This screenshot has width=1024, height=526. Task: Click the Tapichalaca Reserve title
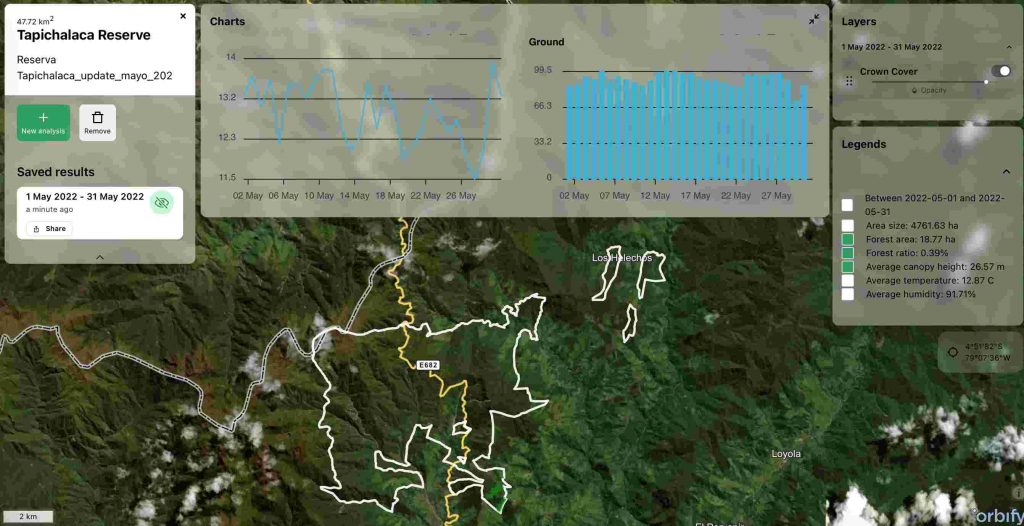coord(84,35)
